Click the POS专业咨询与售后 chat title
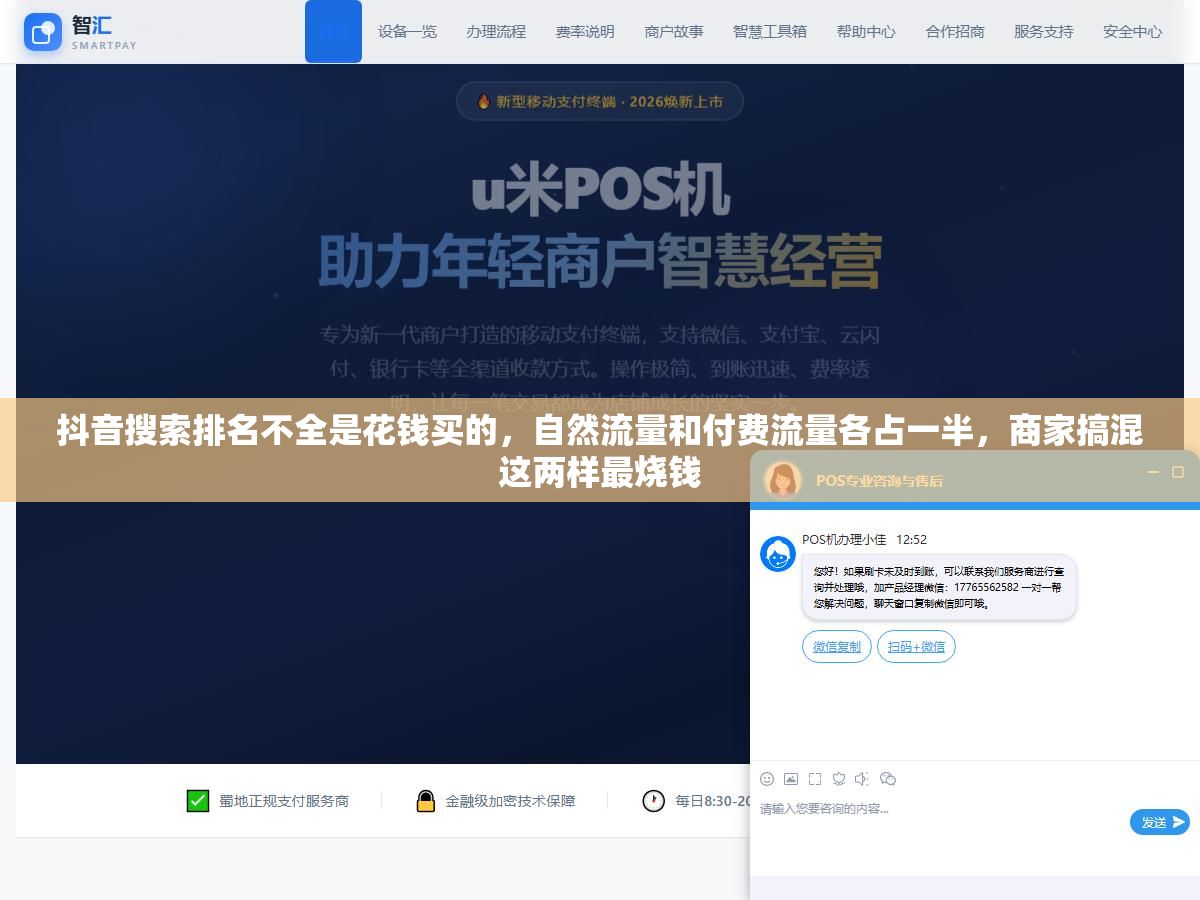 [879, 481]
